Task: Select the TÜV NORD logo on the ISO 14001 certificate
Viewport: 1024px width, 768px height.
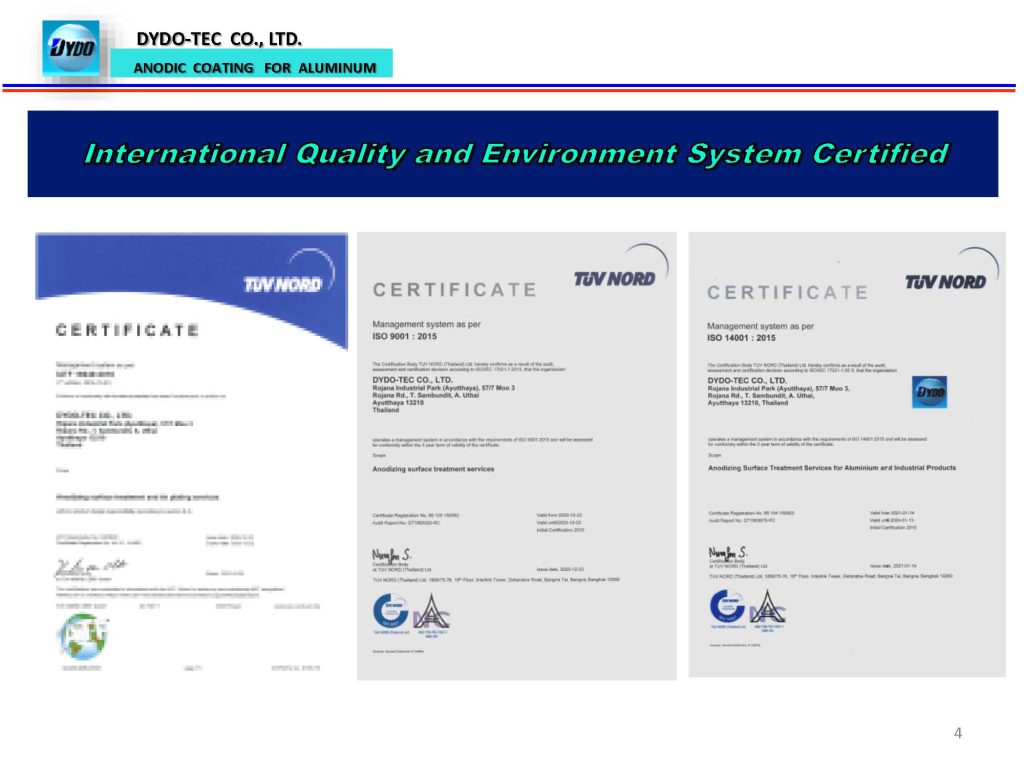Action: point(944,281)
